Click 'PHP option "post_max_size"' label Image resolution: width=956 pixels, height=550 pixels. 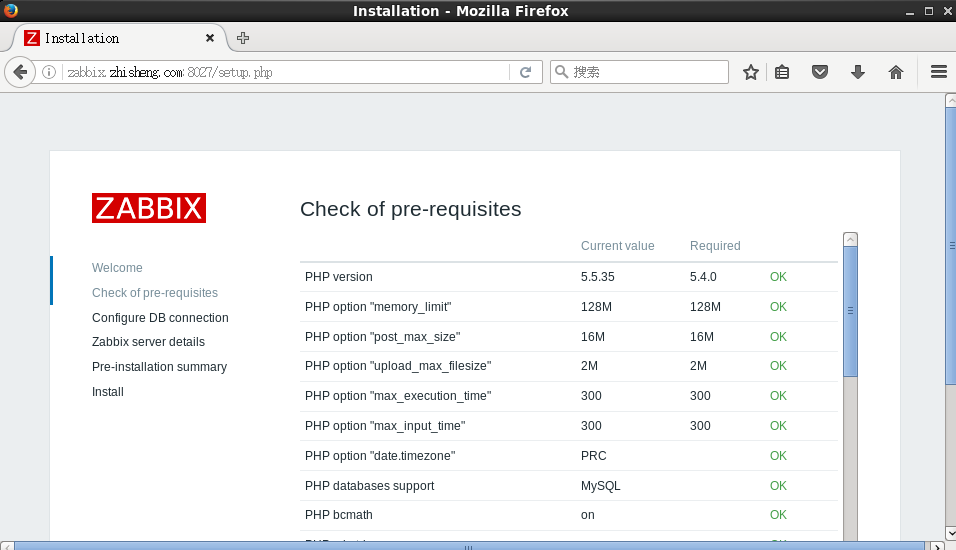click(382, 337)
